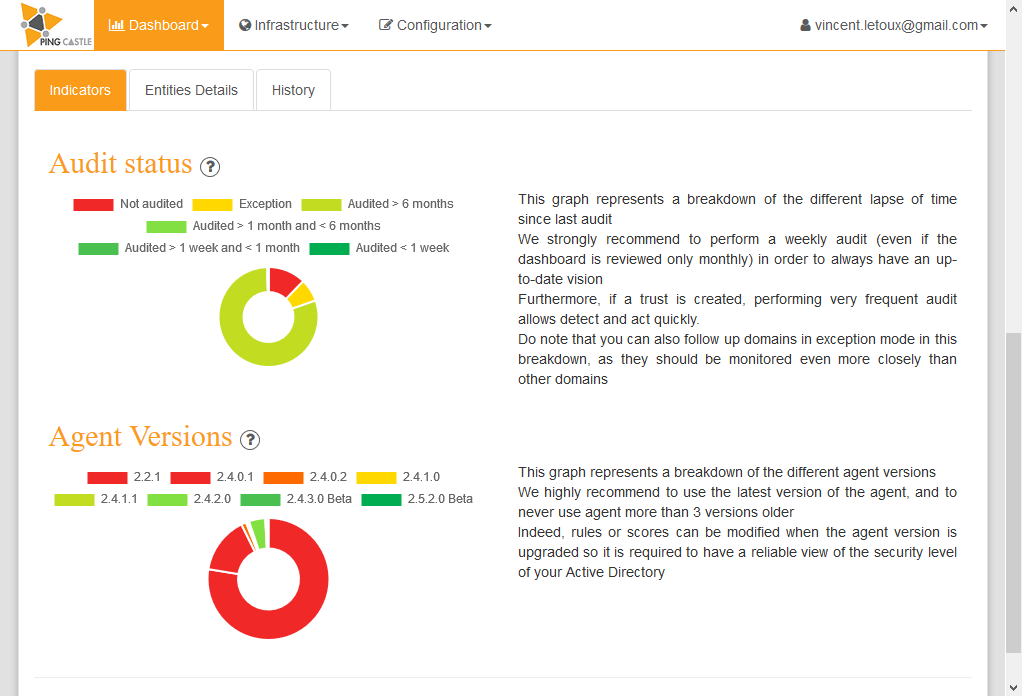Click the green slice of agent versions donut
This screenshot has width=1022, height=696.
(x=259, y=532)
